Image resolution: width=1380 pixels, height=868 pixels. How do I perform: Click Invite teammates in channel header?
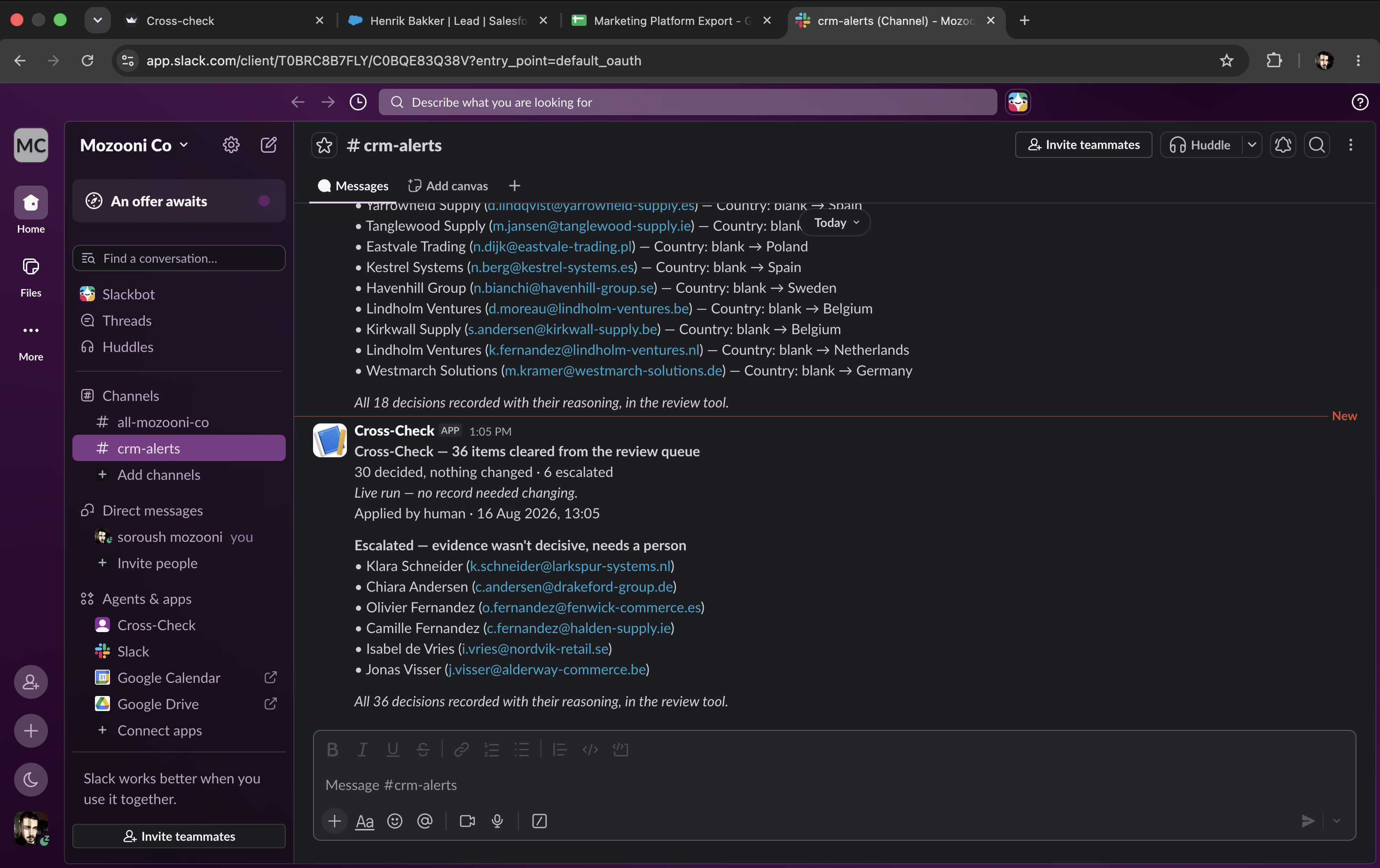point(1083,145)
